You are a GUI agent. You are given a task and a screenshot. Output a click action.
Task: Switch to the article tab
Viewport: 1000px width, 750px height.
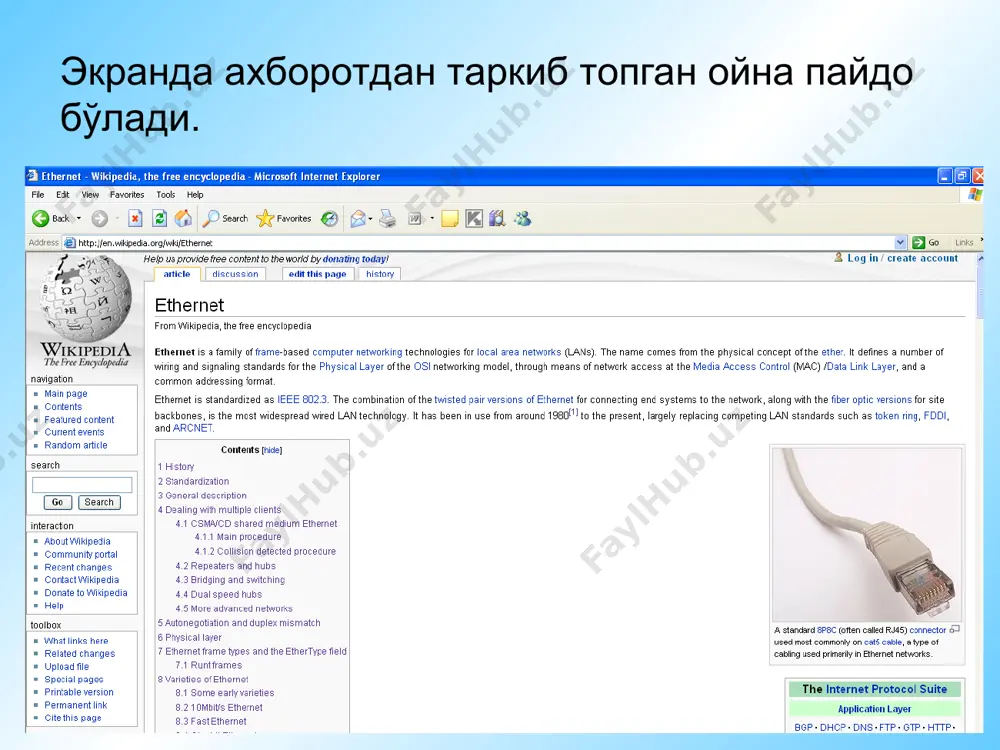177,274
